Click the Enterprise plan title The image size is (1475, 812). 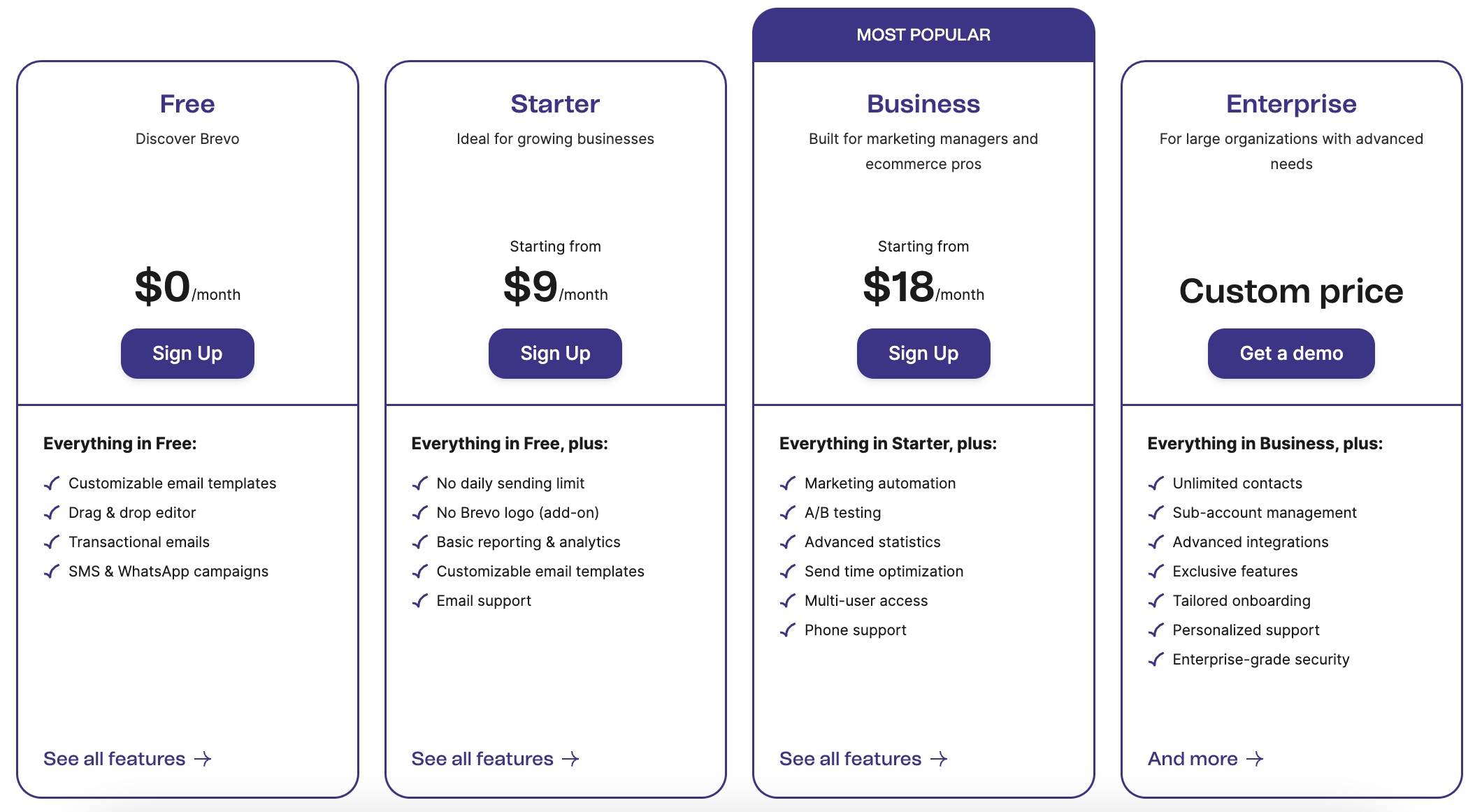click(x=1291, y=104)
